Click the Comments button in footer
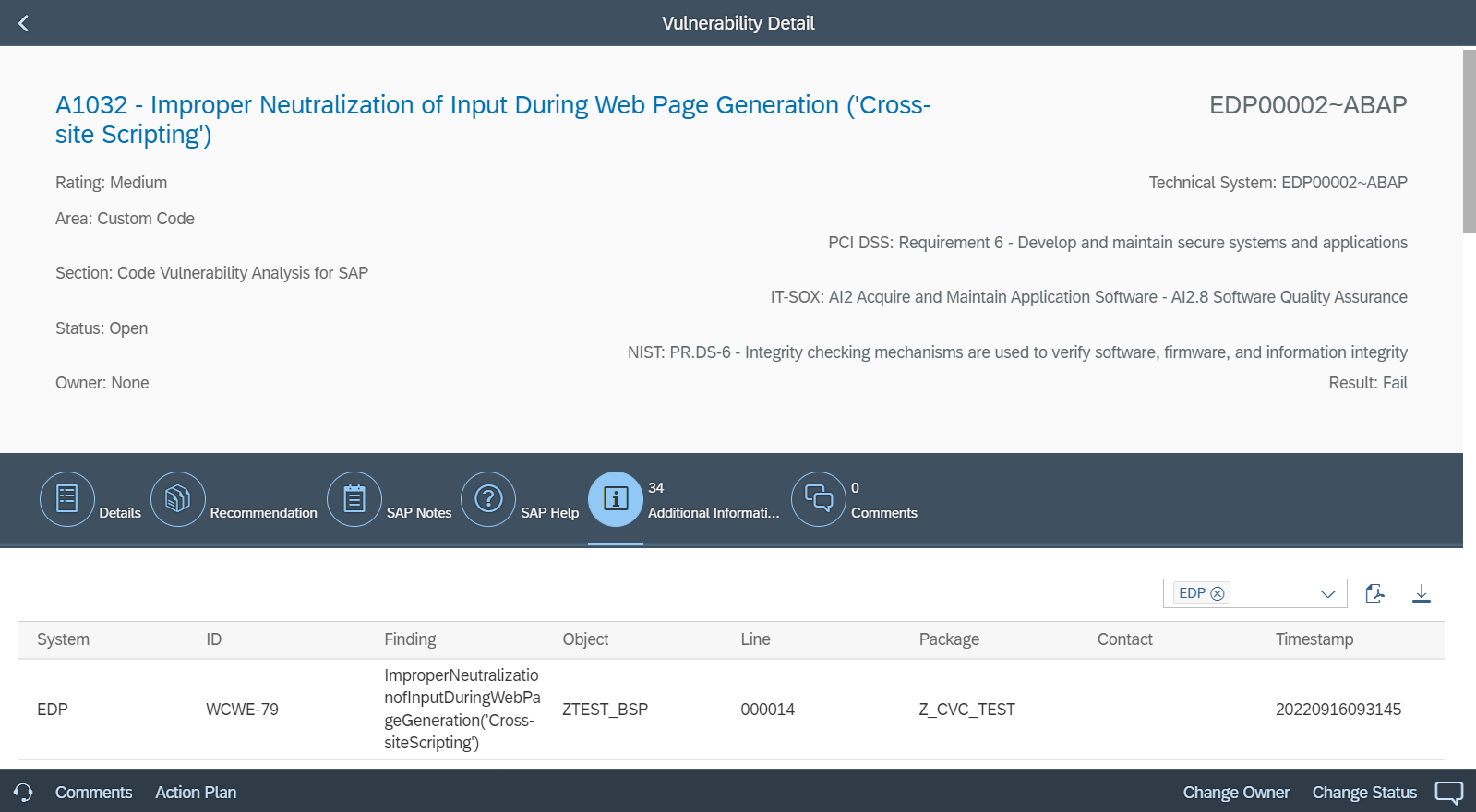Viewport: 1476px width, 812px height. tap(93, 793)
